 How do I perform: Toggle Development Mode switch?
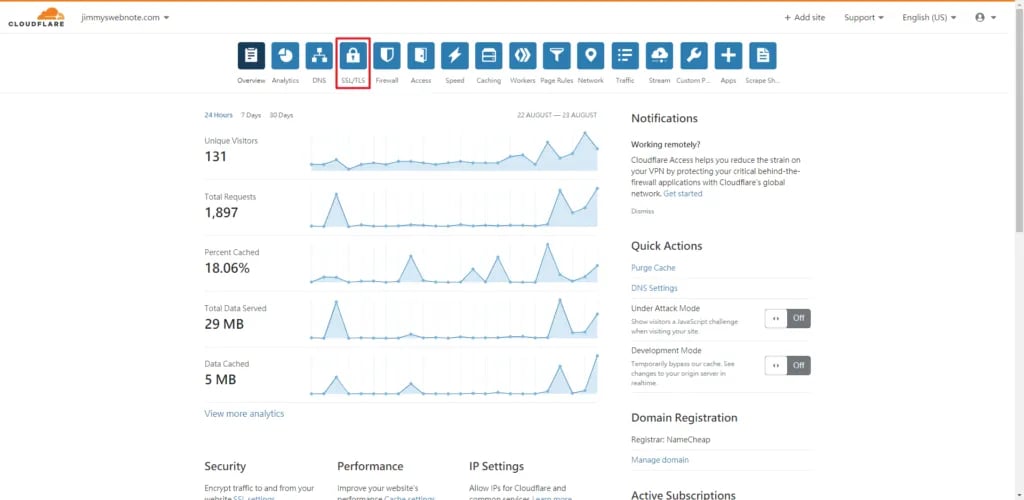788,366
